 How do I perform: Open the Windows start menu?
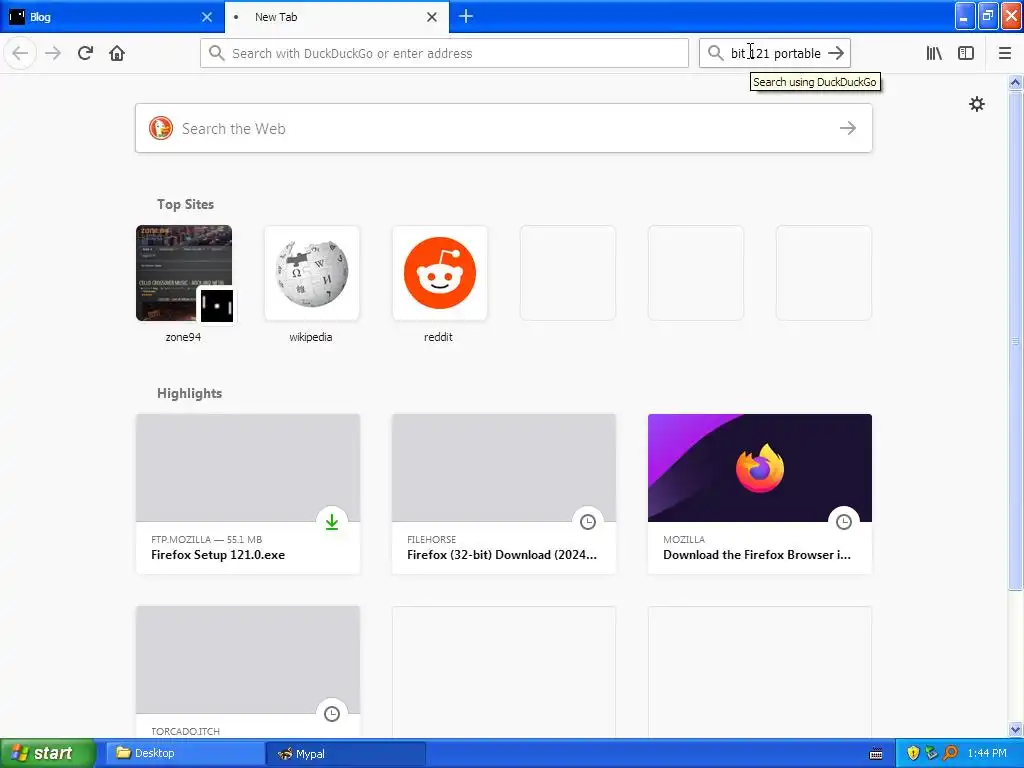click(x=48, y=753)
